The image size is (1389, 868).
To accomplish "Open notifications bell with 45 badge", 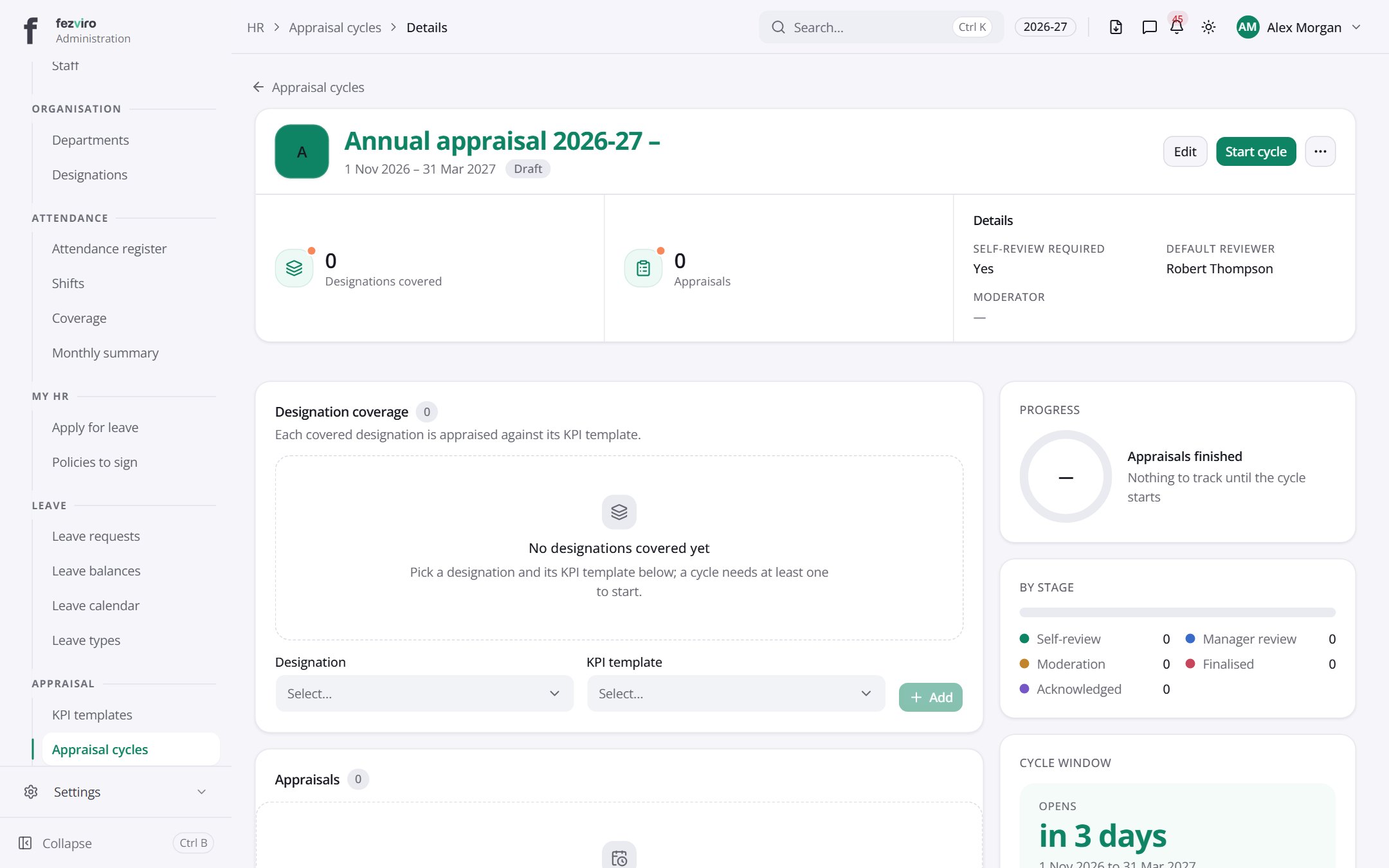I will (1177, 27).
